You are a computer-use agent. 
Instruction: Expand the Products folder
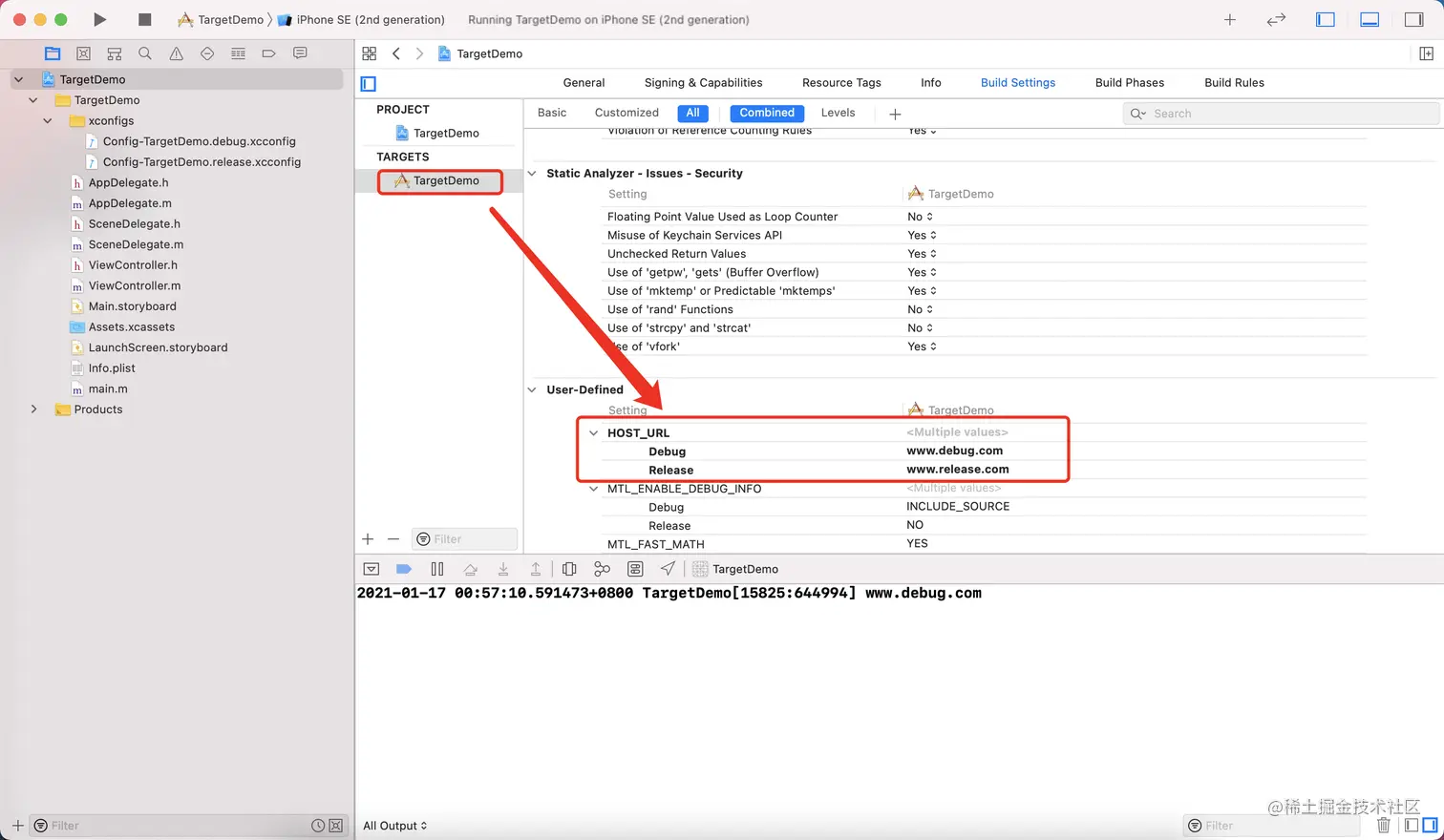[33, 409]
